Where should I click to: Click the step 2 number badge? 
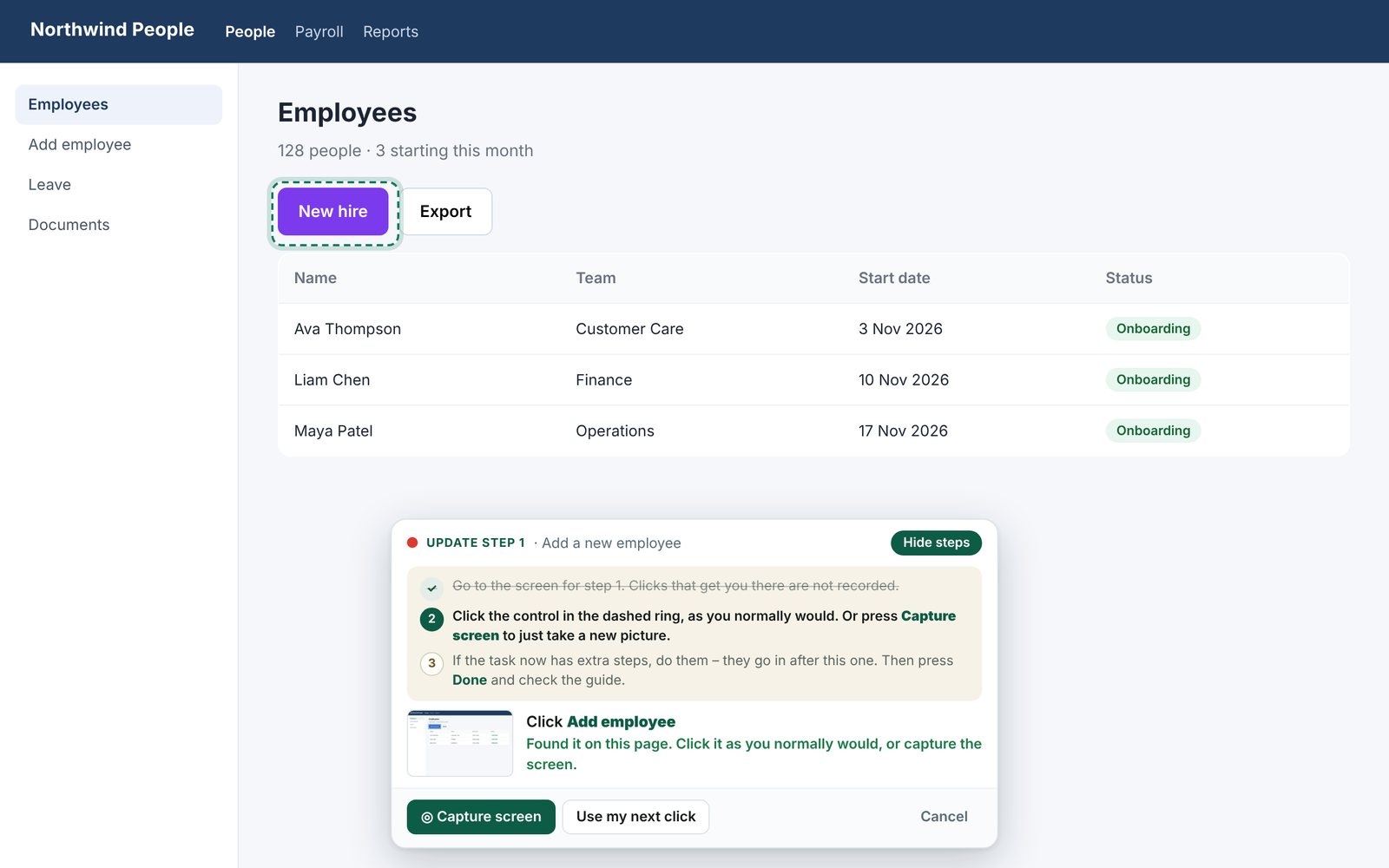click(431, 619)
